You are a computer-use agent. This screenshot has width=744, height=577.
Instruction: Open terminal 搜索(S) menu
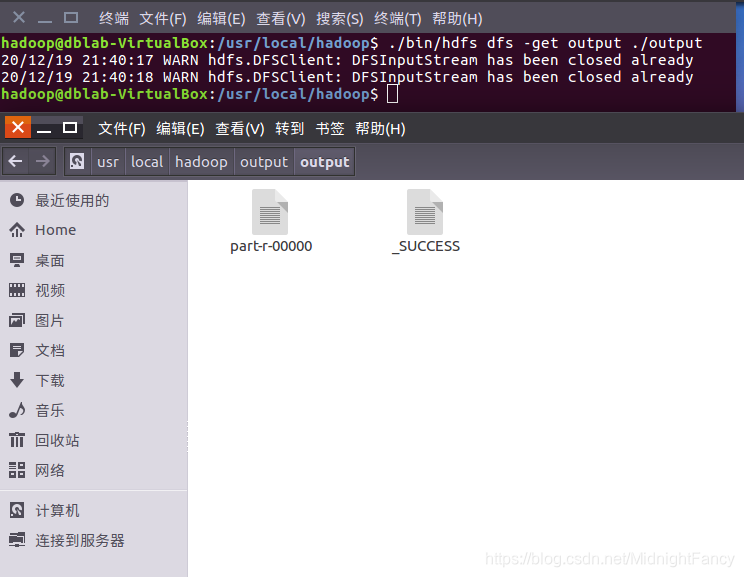(340, 19)
